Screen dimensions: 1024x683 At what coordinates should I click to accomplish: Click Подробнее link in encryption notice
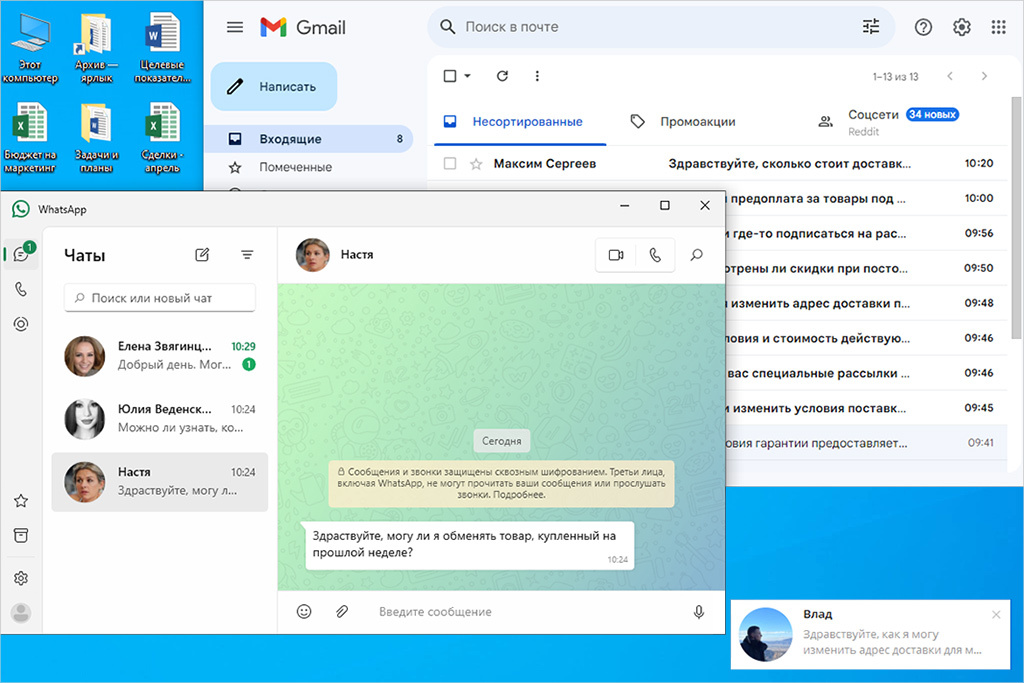tap(519, 495)
